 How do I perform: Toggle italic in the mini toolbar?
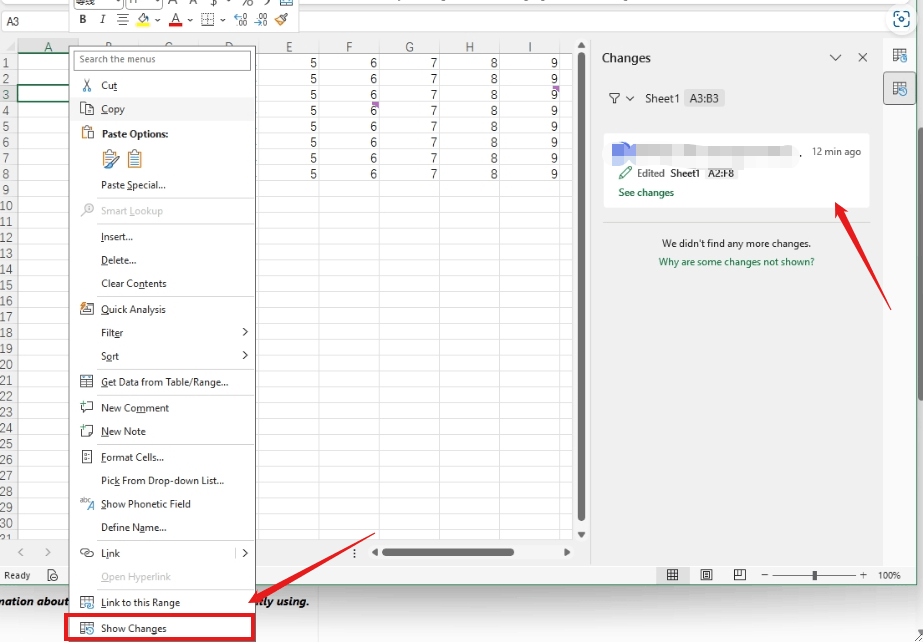[x=102, y=19]
